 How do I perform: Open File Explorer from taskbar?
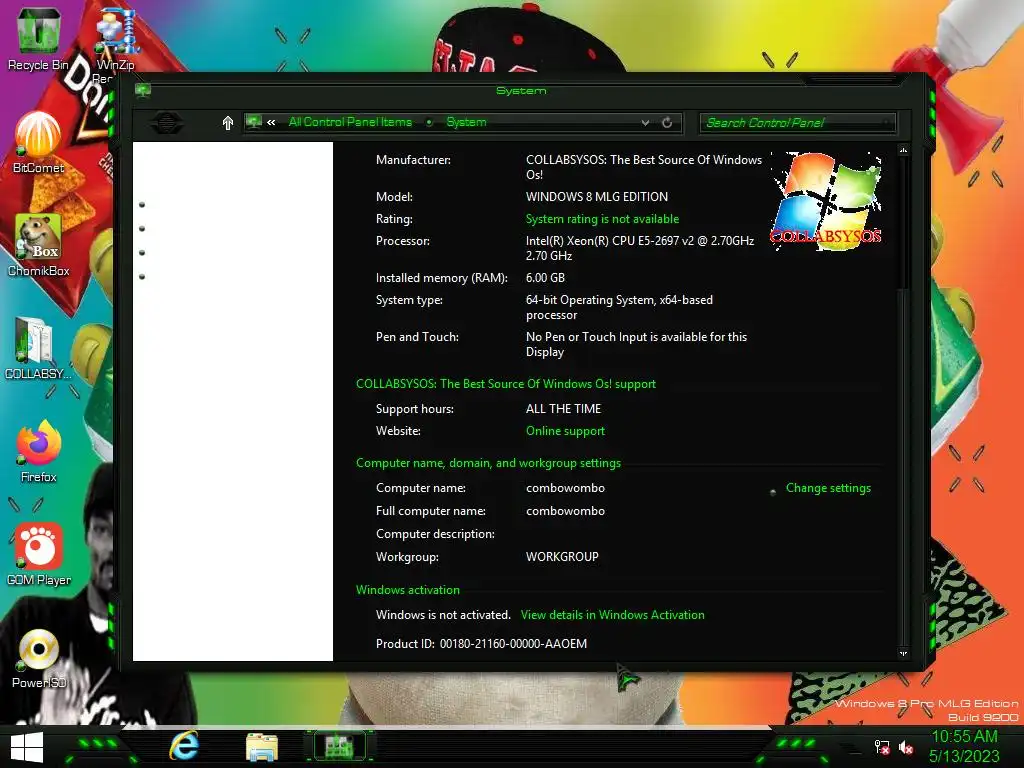pyautogui.click(x=262, y=746)
